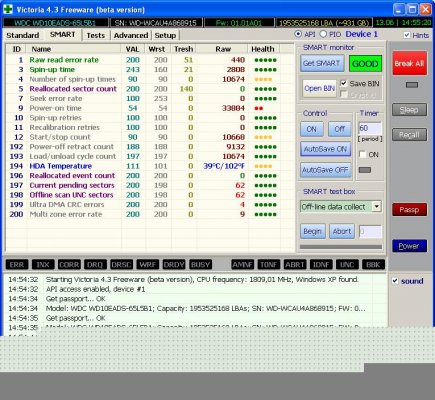
Task: Turn SMART control ON
Action: (x=312, y=129)
